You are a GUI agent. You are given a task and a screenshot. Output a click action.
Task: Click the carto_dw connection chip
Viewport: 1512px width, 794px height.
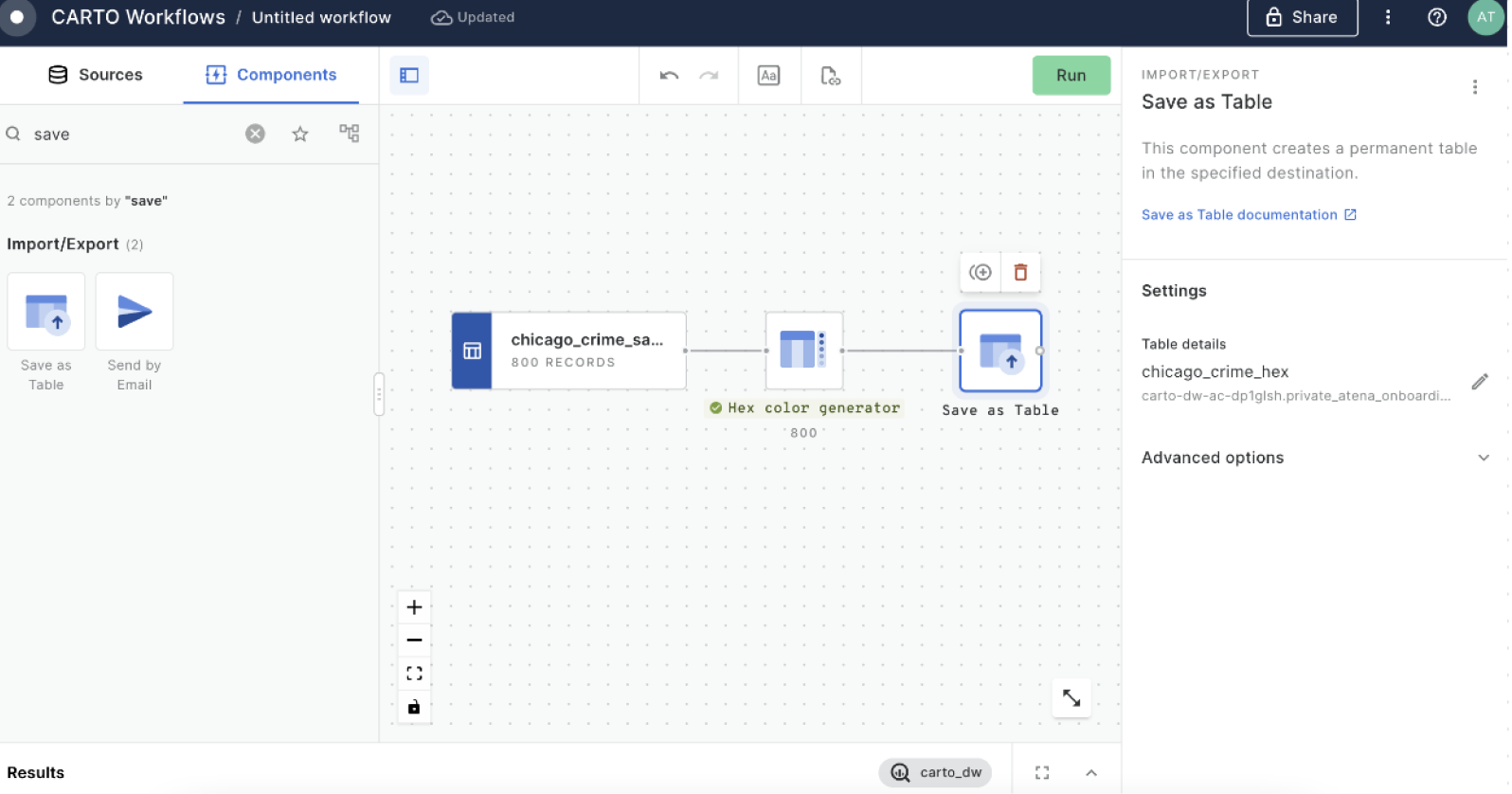(936, 772)
